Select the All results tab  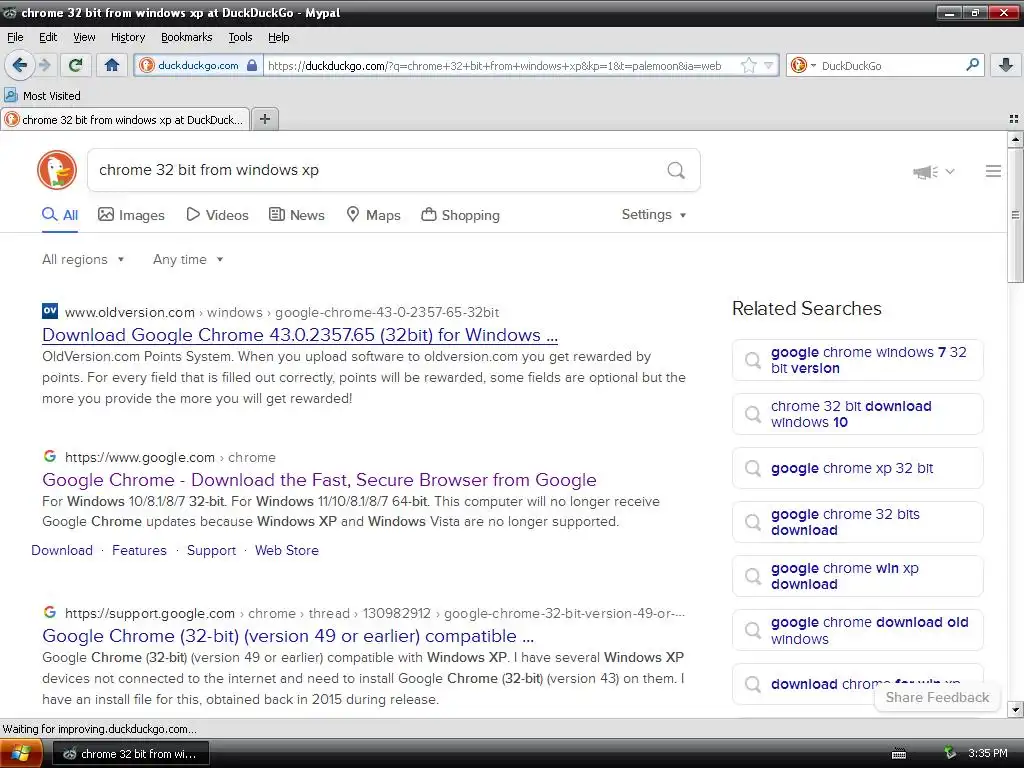(60, 215)
